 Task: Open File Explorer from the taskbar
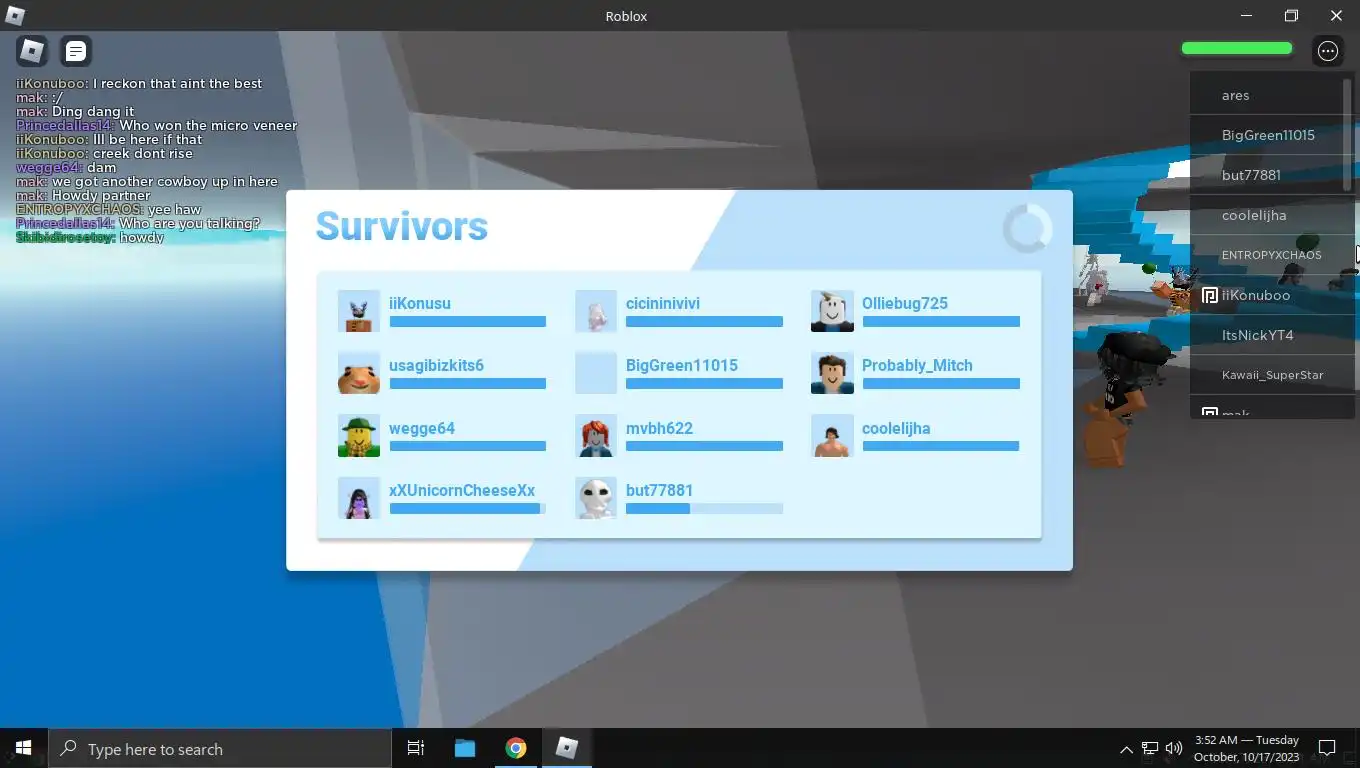pos(465,748)
